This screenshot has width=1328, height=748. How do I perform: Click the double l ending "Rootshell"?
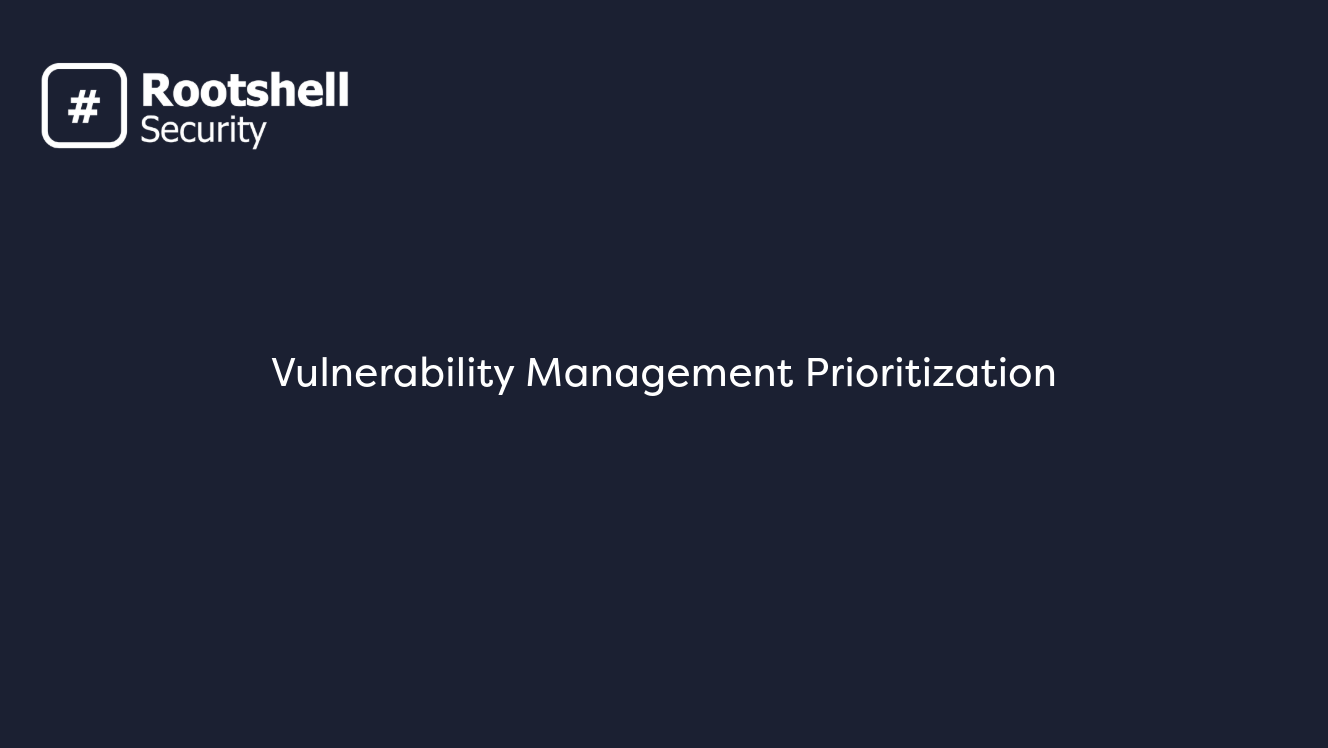[339, 90]
